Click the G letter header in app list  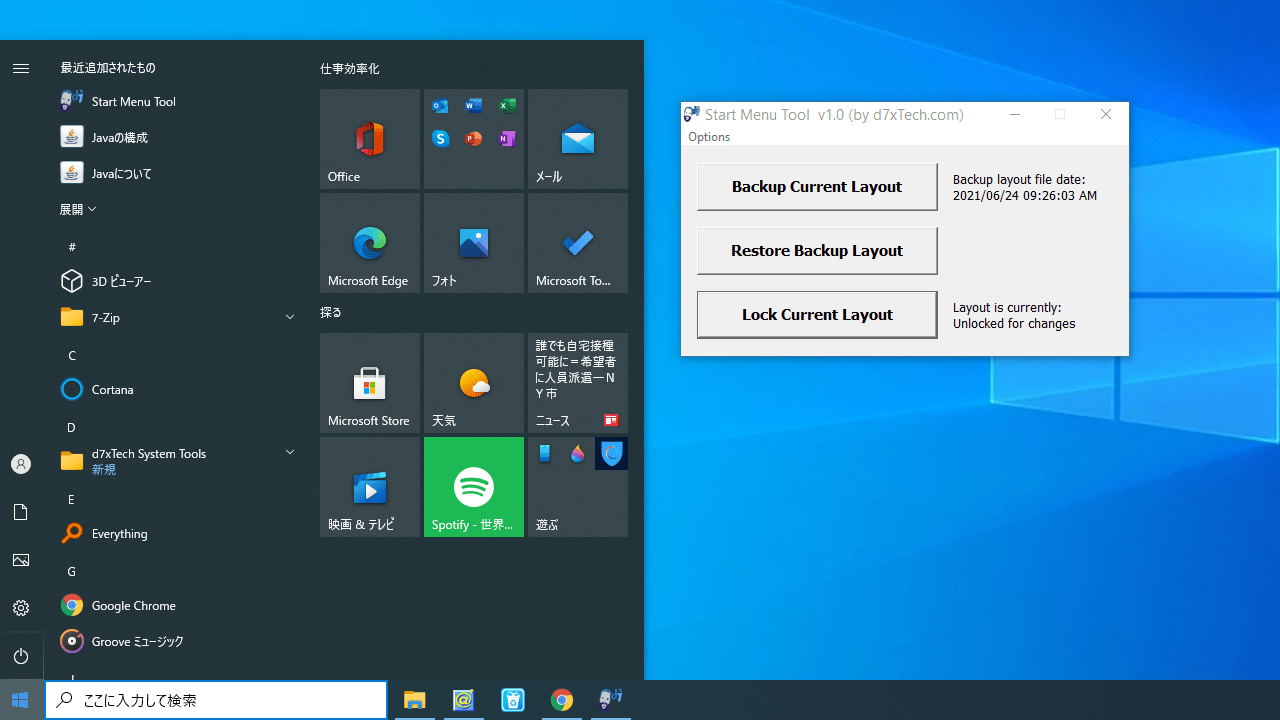point(72,571)
